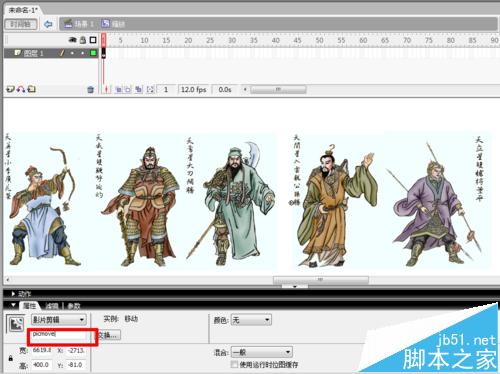Click the center frame icon
Viewport: 500px width, 374px height.
(107, 89)
